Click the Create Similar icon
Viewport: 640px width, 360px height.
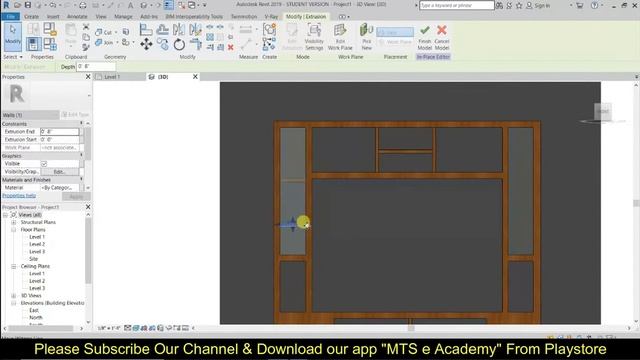[269, 44]
